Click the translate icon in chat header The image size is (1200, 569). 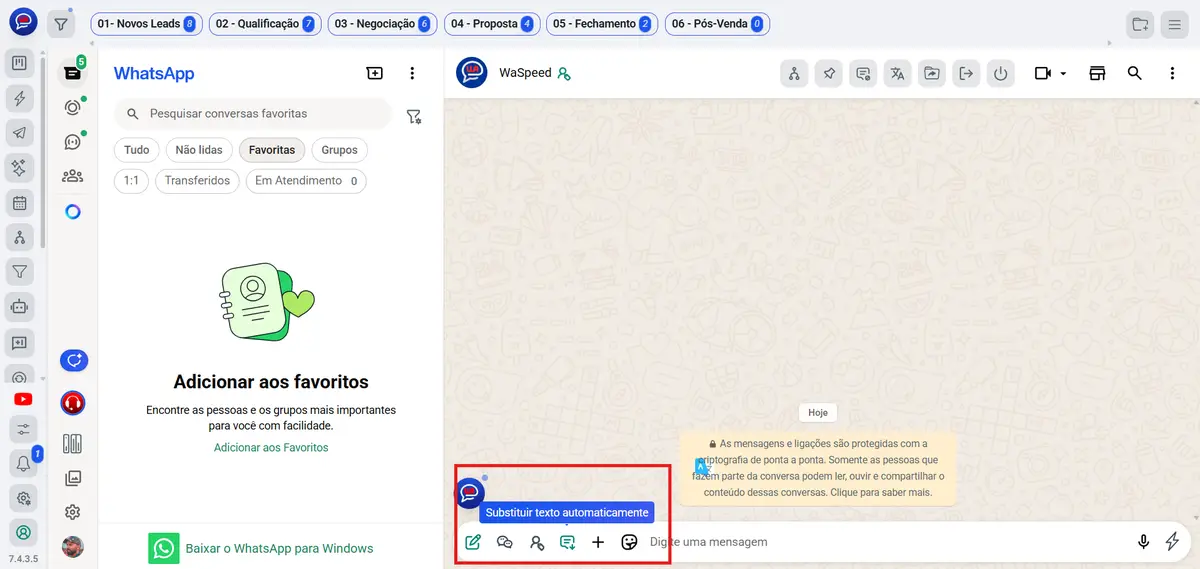pyautogui.click(x=898, y=73)
